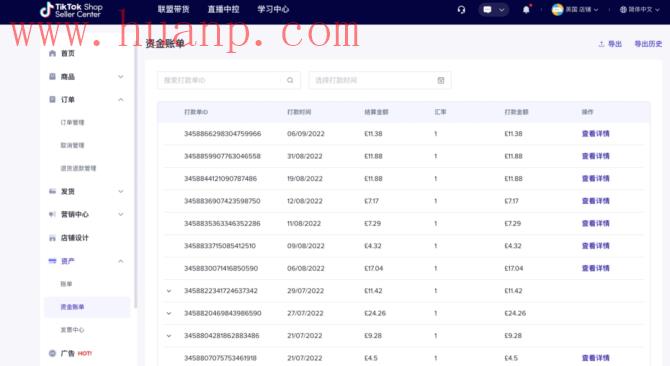This screenshot has height=366, width=670.
Task: Open the shop region dropdown arrow
Action: pos(596,9)
